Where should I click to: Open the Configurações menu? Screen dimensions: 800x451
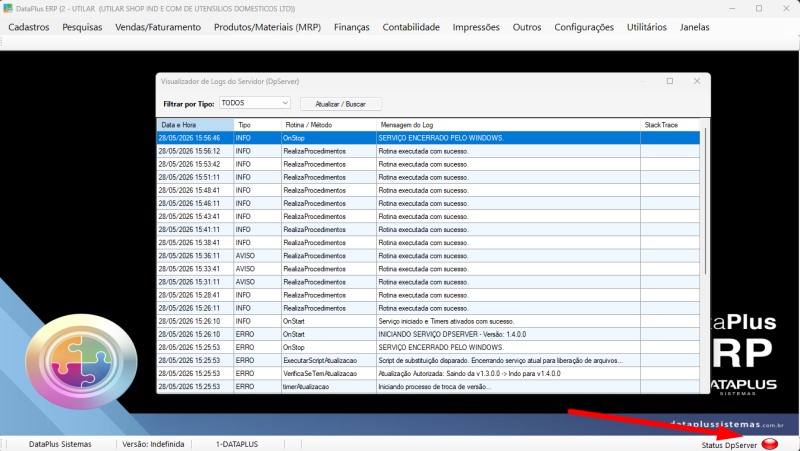(x=584, y=27)
